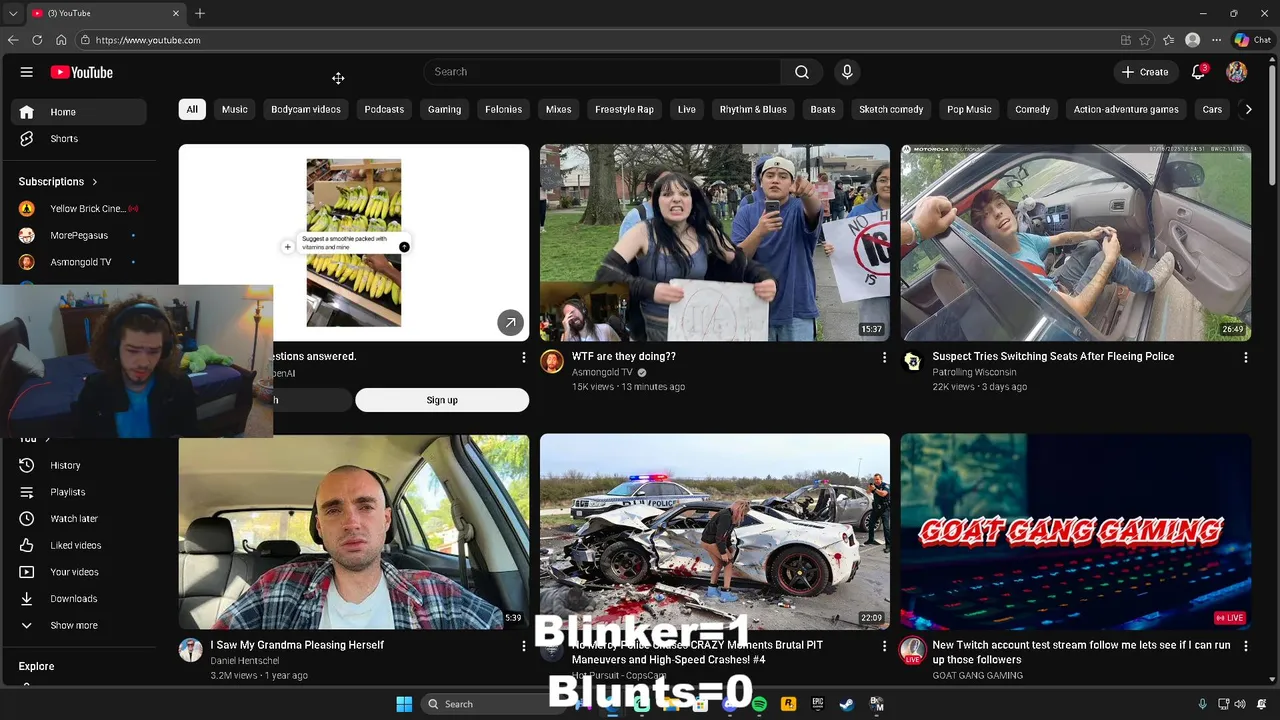Open the ad external link arrow
This screenshot has height=720, width=1280.
pos(510,322)
